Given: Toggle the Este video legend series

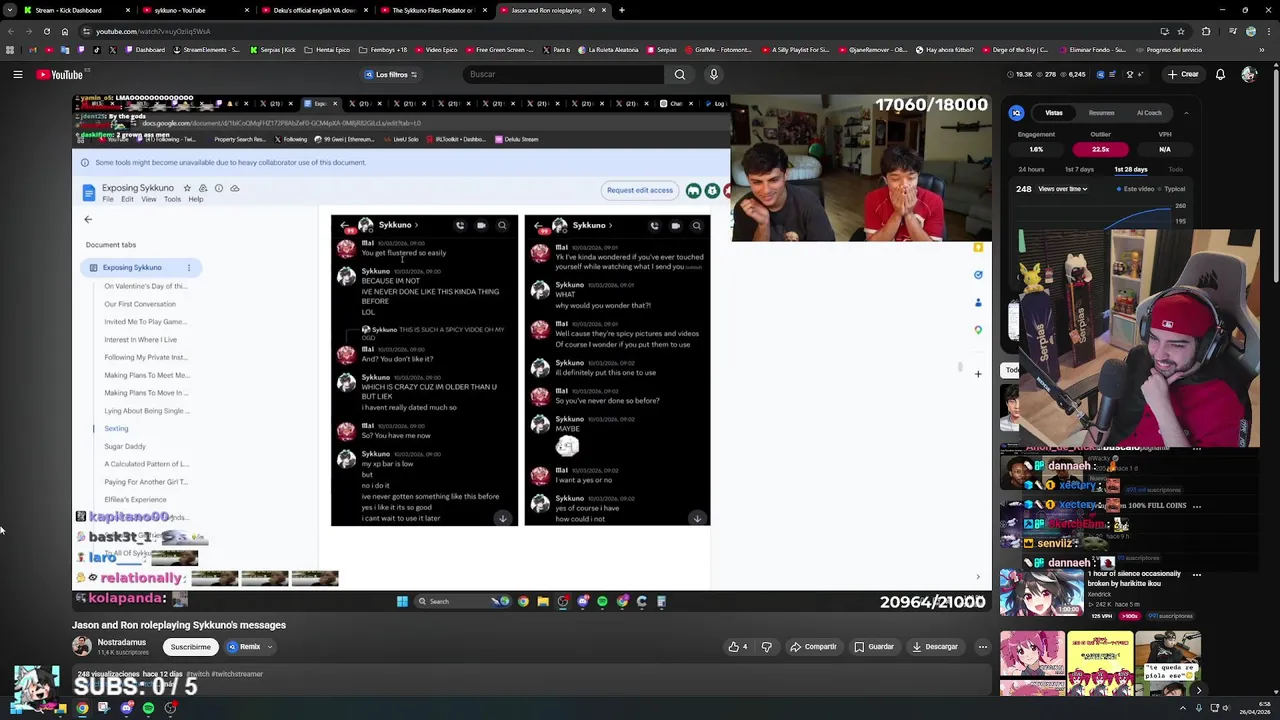Looking at the screenshot, I should tap(1135, 189).
